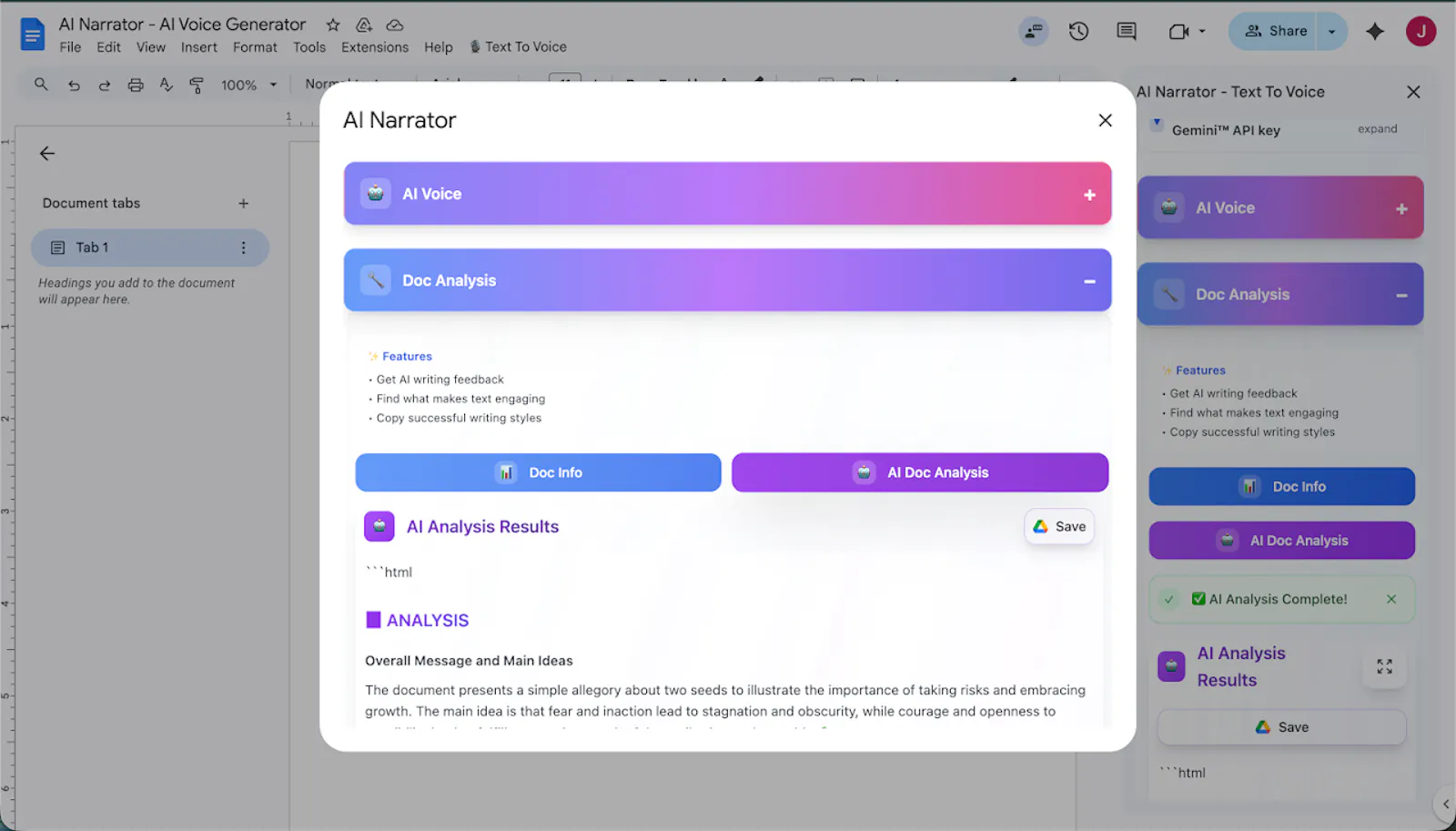Close the Text To Voice sidebar
The height and width of the screenshot is (831, 1456).
point(1413,92)
